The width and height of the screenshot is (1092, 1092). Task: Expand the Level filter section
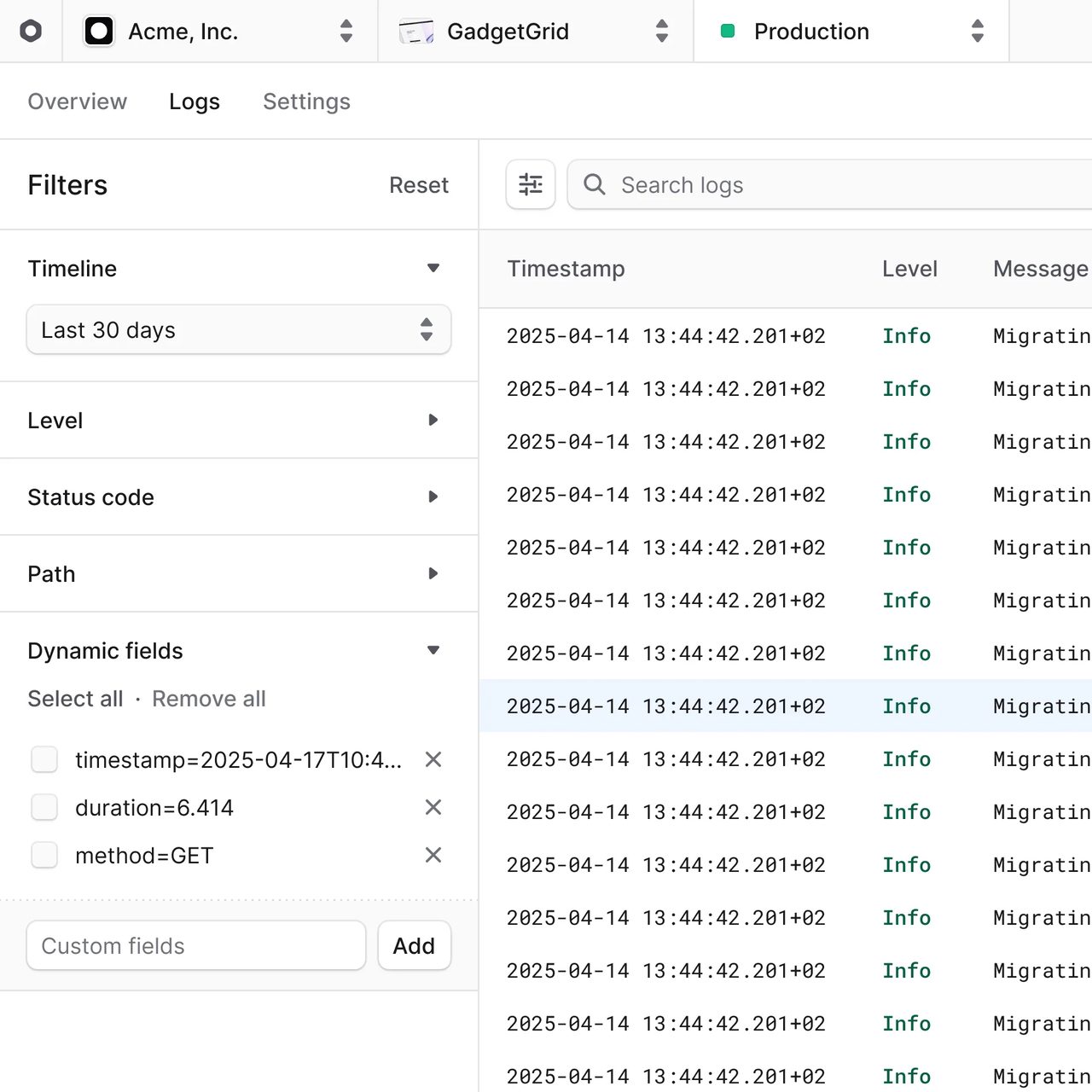point(433,421)
